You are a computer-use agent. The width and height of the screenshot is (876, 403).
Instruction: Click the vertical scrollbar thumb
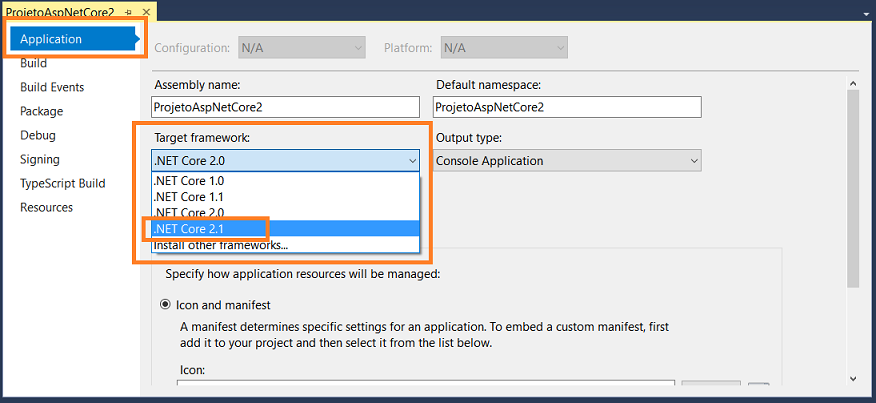(x=853, y=189)
